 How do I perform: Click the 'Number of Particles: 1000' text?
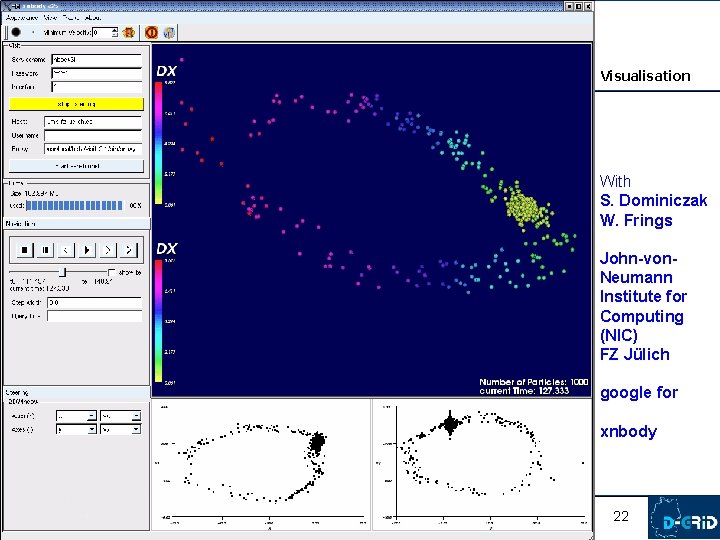click(534, 382)
